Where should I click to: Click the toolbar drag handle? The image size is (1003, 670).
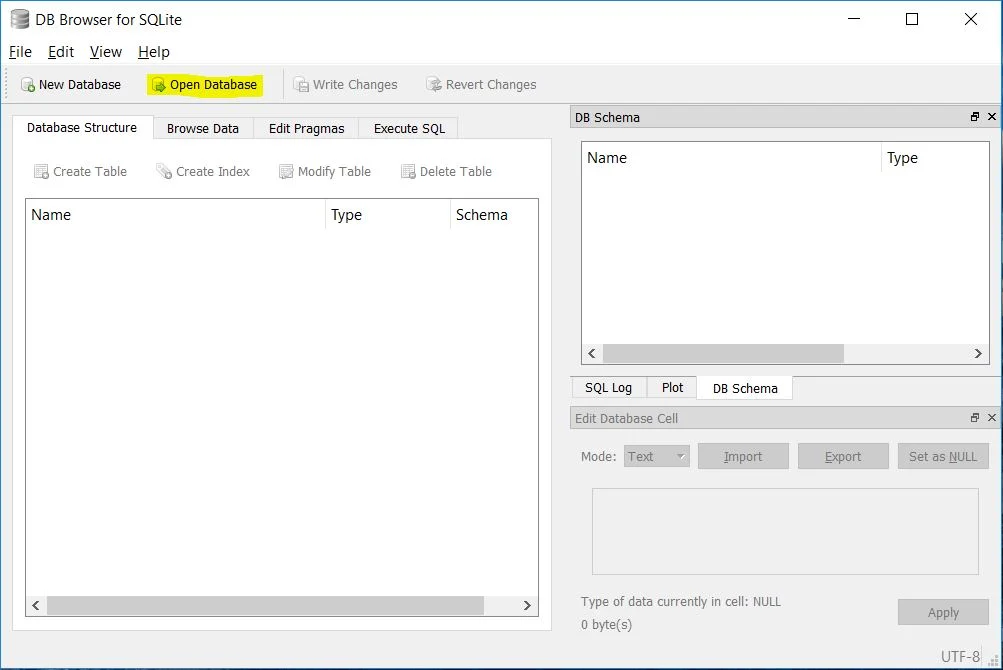click(x=7, y=84)
